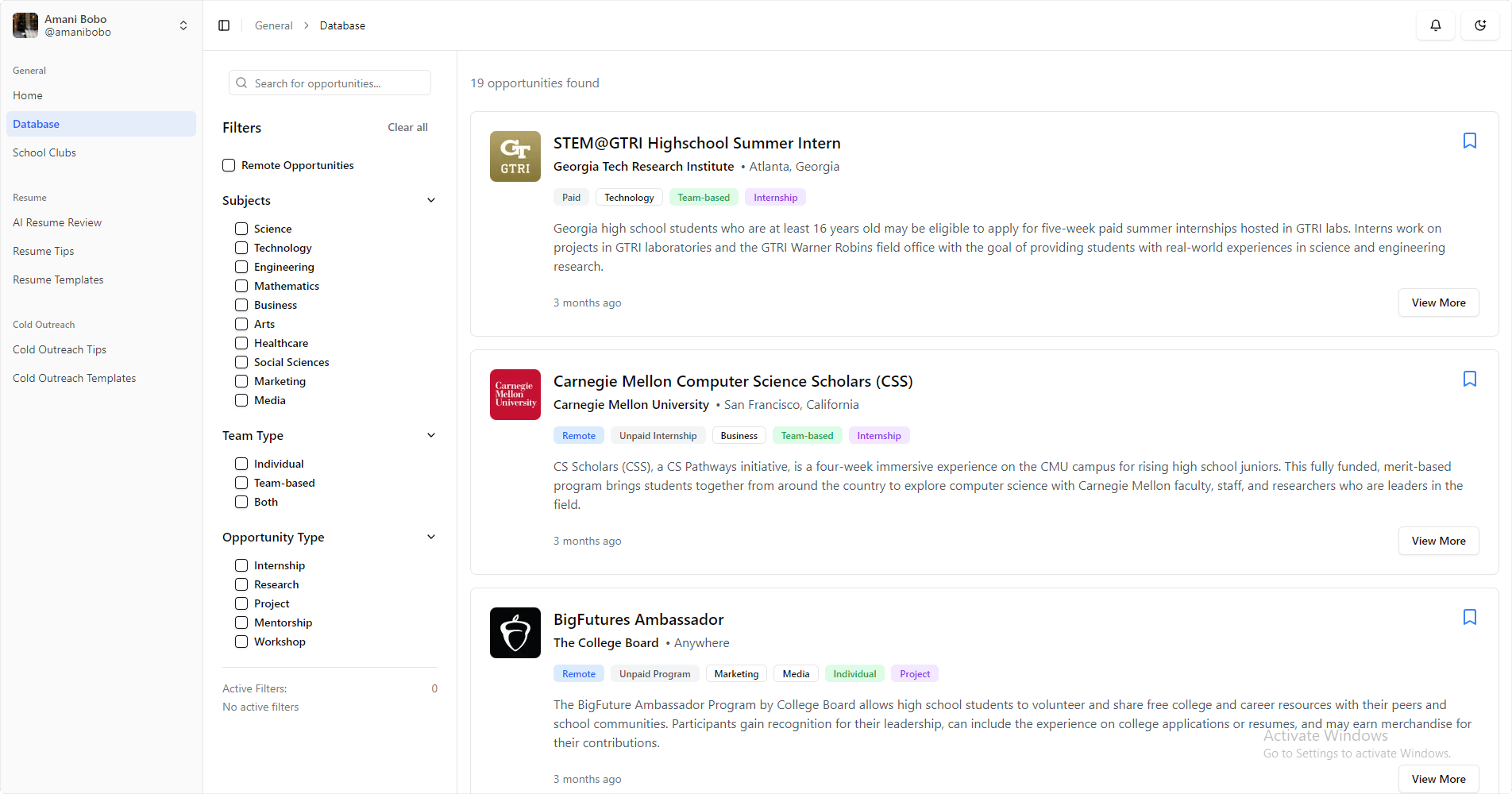Bookmark the BigFutures Ambassador opportunity

[1469, 617]
